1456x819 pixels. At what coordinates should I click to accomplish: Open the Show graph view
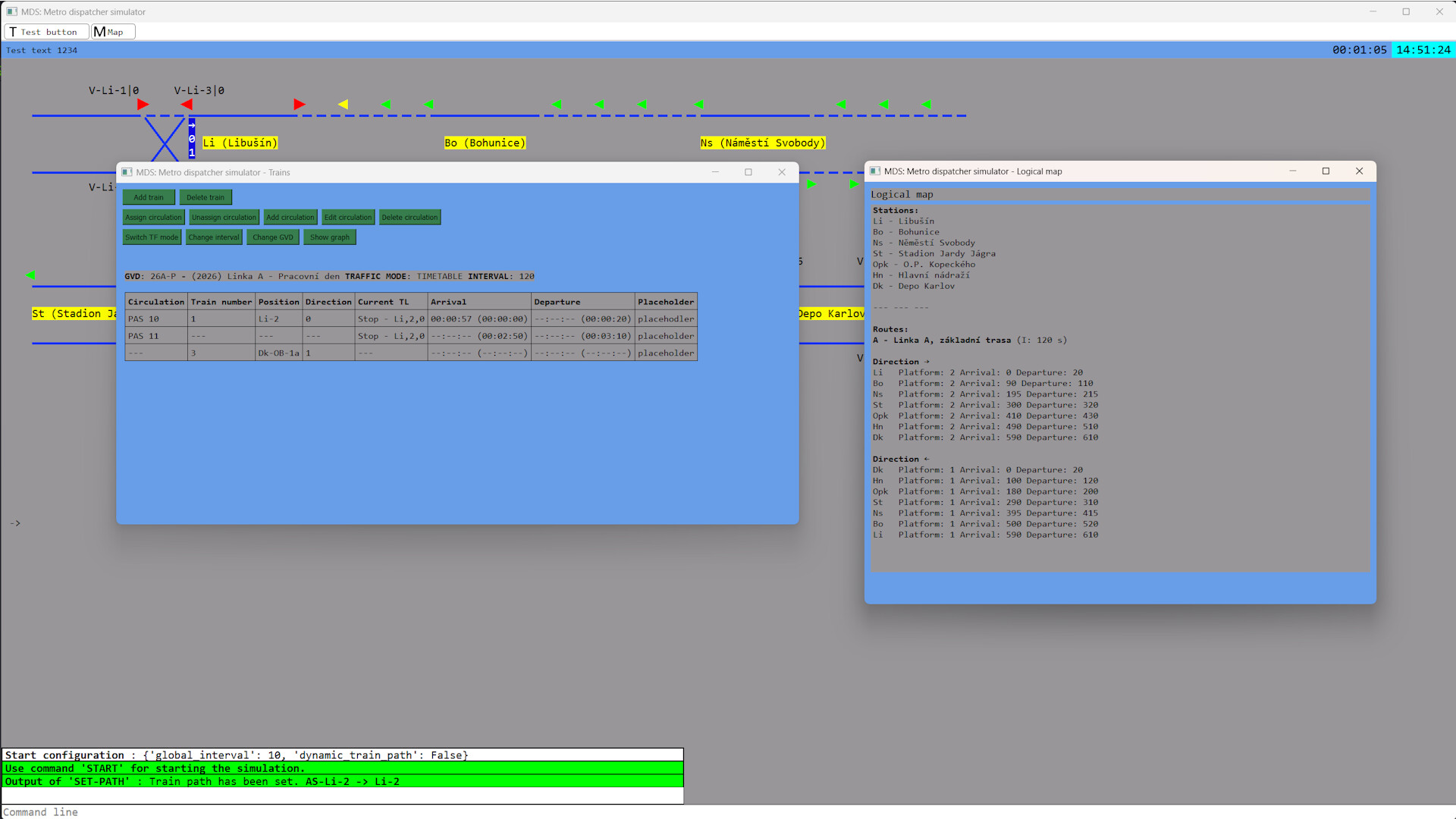(x=329, y=237)
